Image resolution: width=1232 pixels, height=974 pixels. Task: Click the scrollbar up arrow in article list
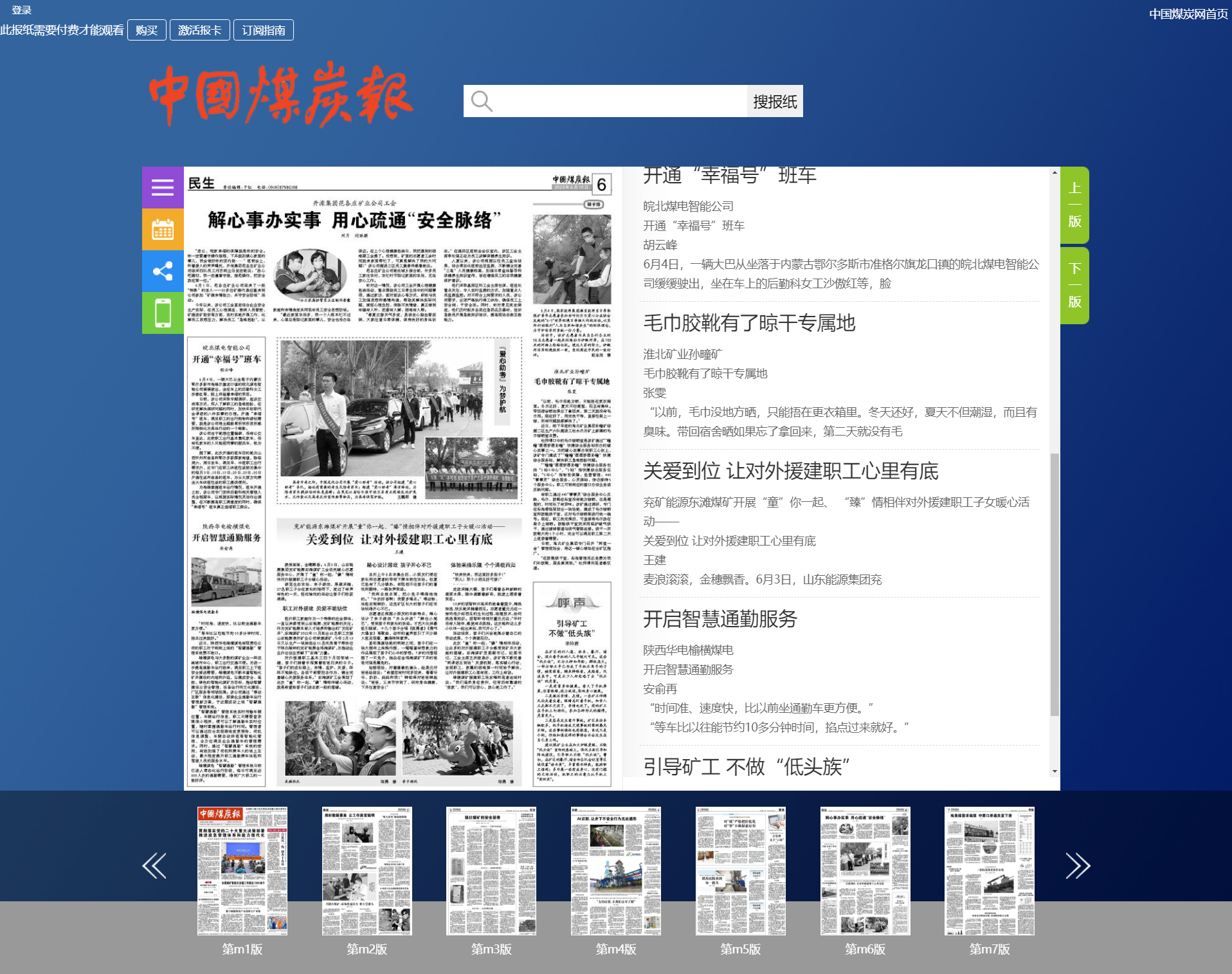[x=1055, y=172]
